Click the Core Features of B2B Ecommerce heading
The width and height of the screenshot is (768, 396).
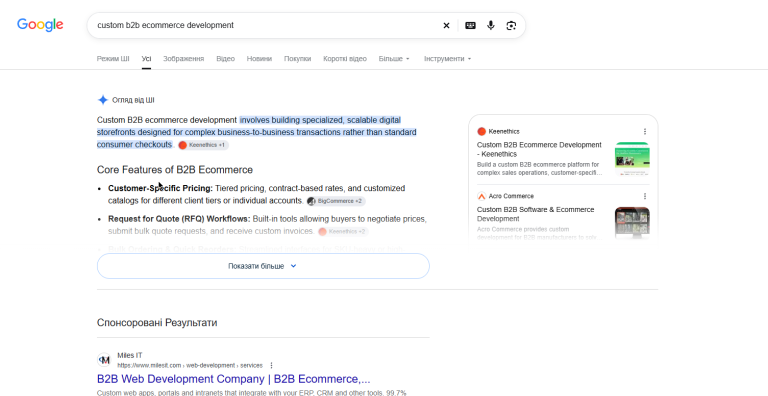click(175, 170)
